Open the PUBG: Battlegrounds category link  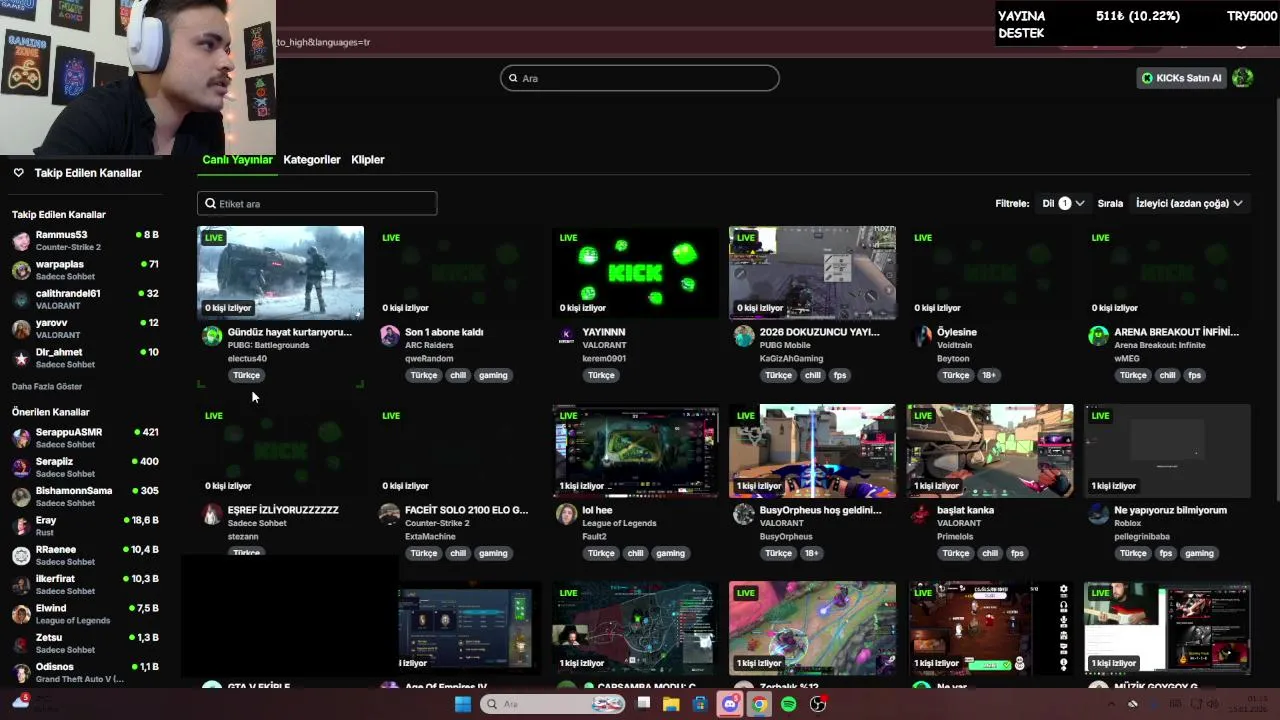(268, 345)
